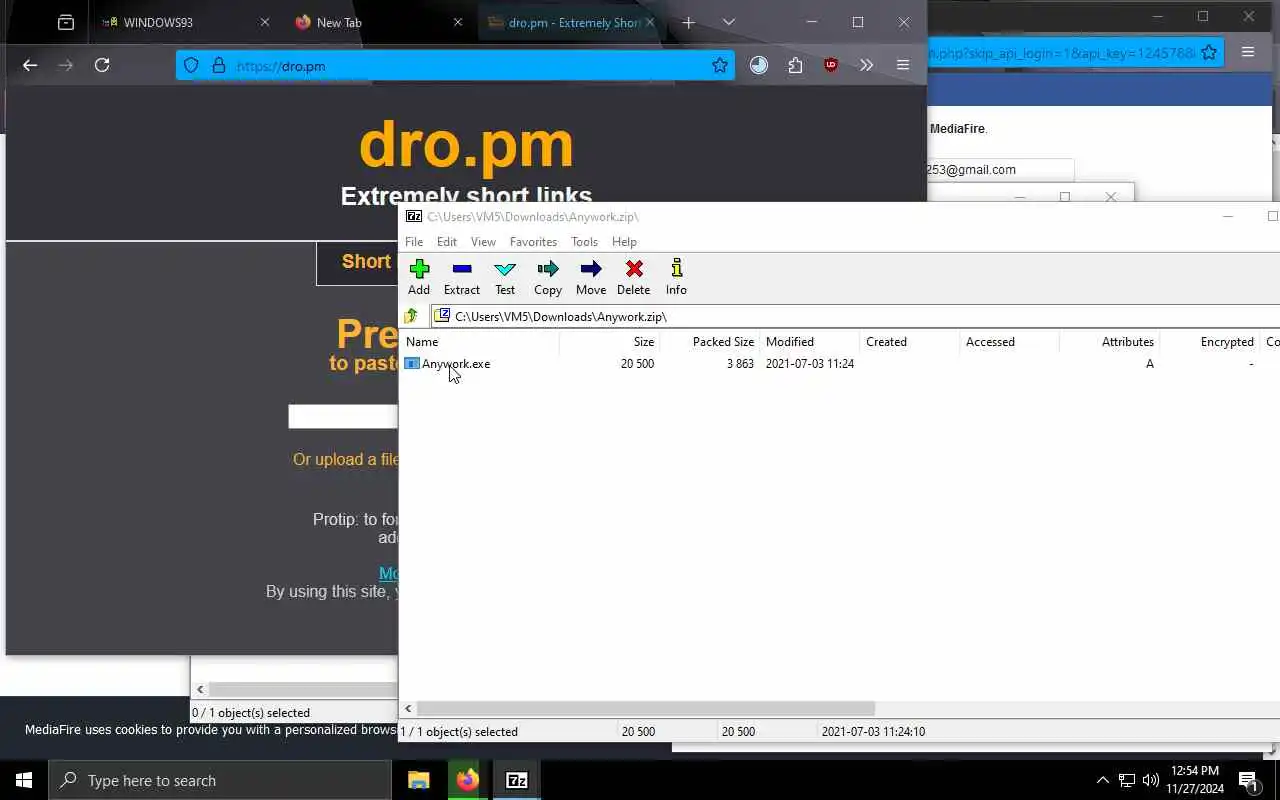Switch to Firefox on the taskbar
1280x800 pixels.
(x=468, y=780)
